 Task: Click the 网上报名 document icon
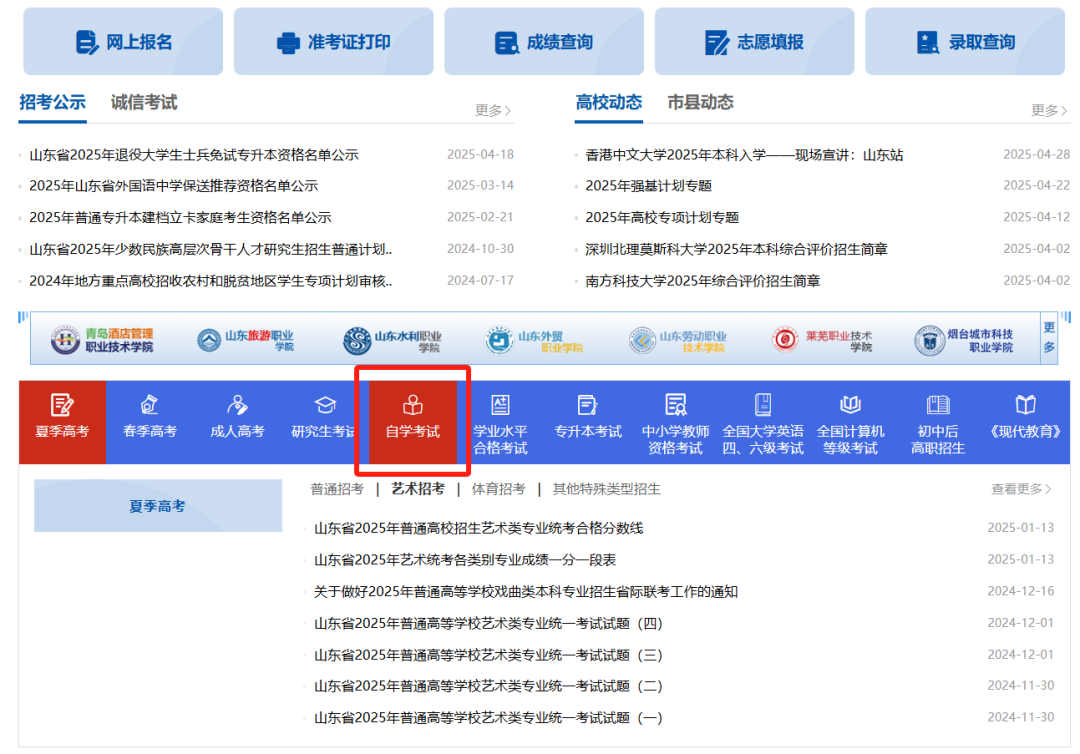click(x=87, y=43)
